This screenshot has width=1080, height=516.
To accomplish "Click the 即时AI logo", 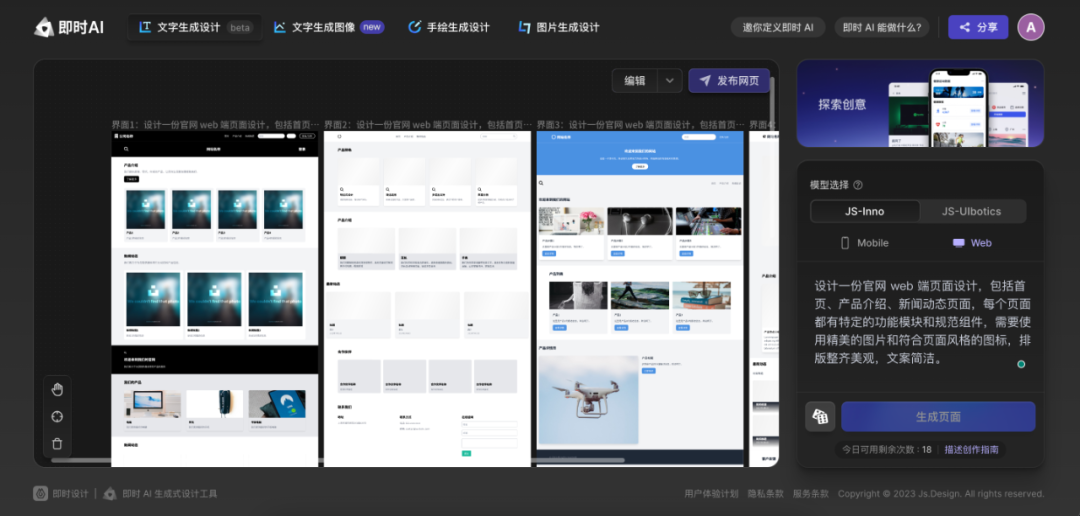I will click(69, 27).
